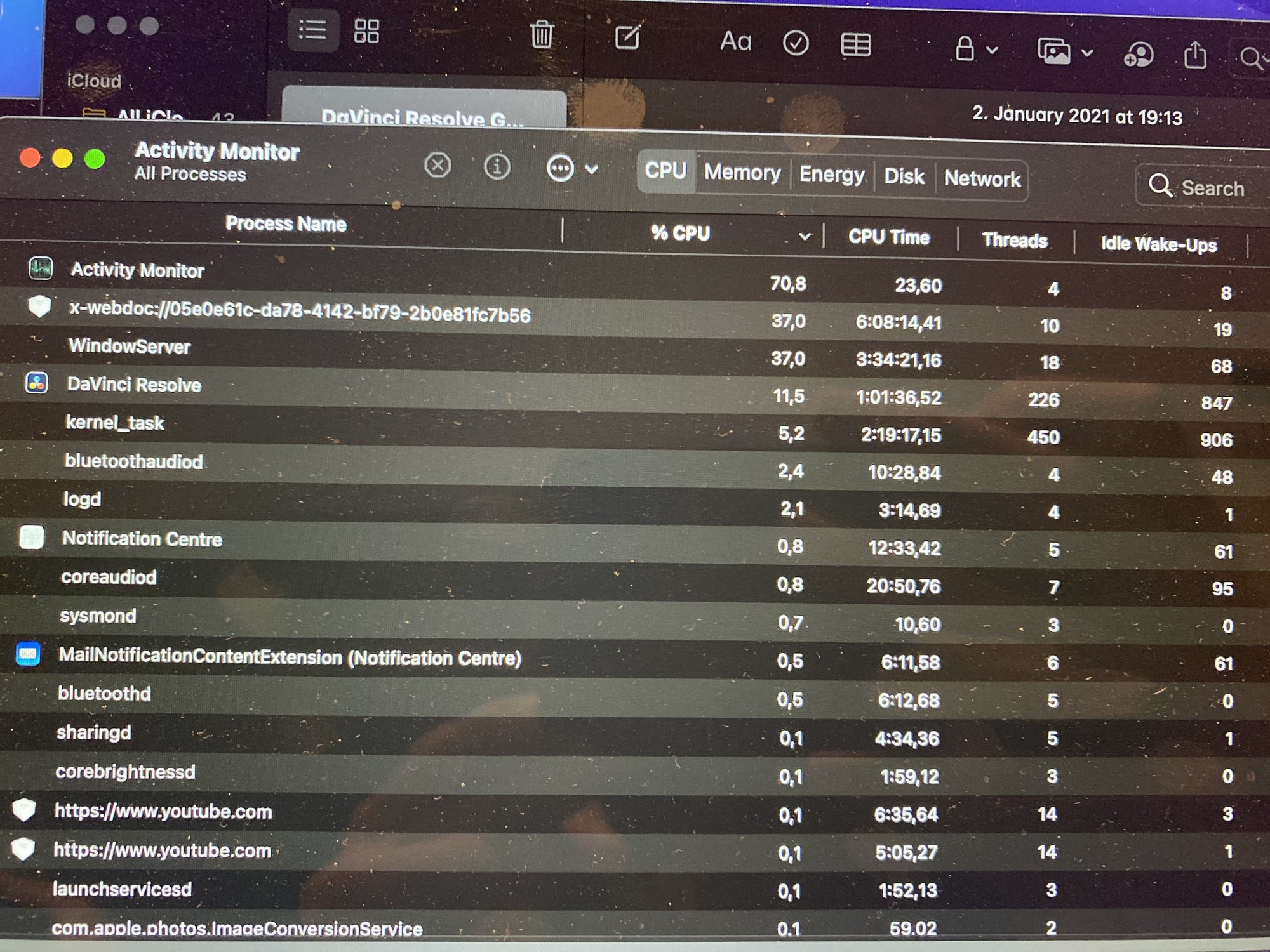Click the Notes trash delete icon
1270x952 pixels.
(542, 34)
